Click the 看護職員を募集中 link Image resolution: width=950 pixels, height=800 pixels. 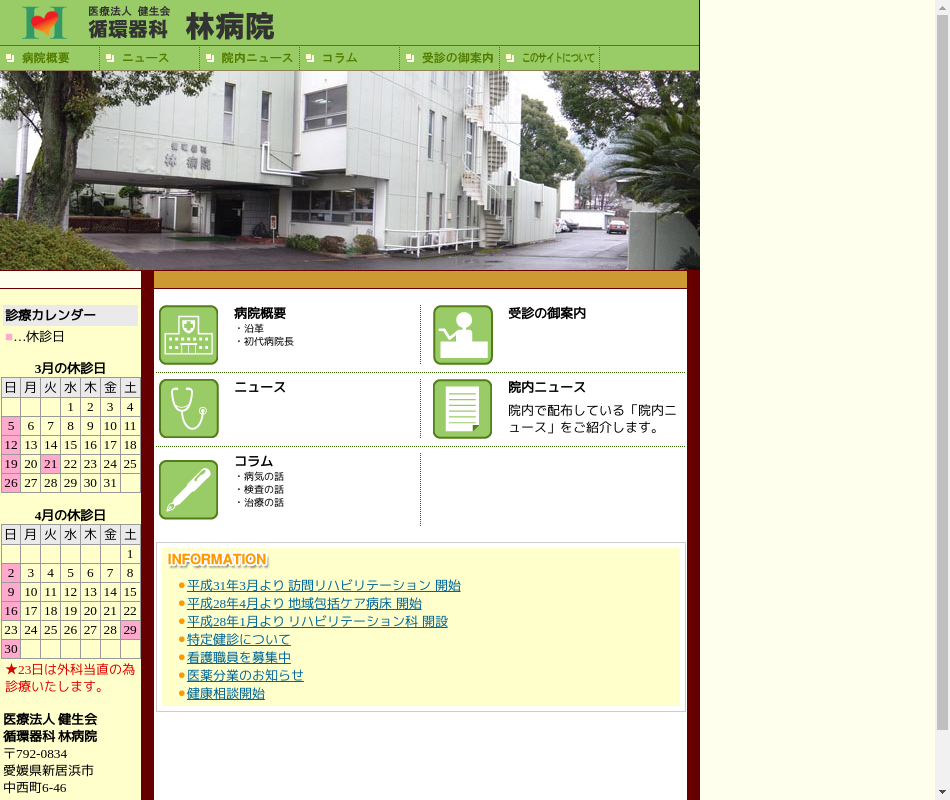point(238,658)
